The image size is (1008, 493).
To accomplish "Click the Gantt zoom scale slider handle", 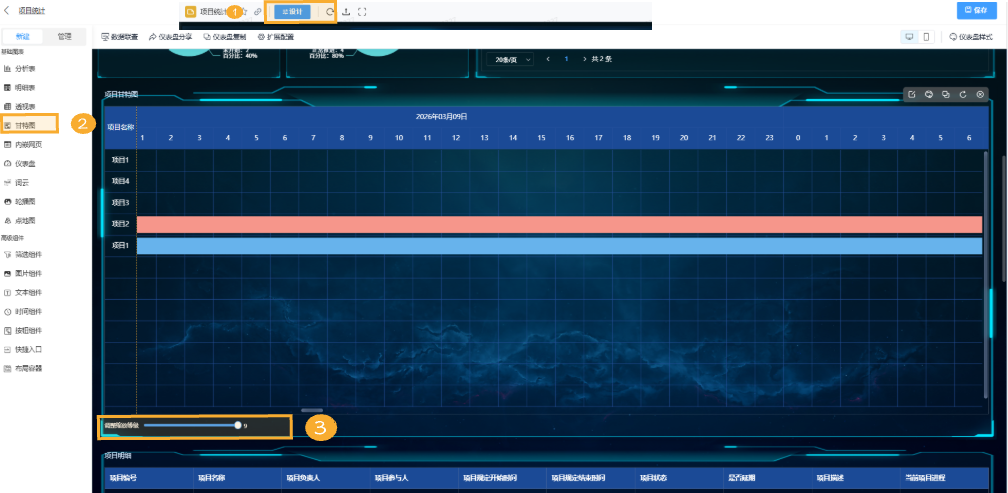I will click(238, 425).
